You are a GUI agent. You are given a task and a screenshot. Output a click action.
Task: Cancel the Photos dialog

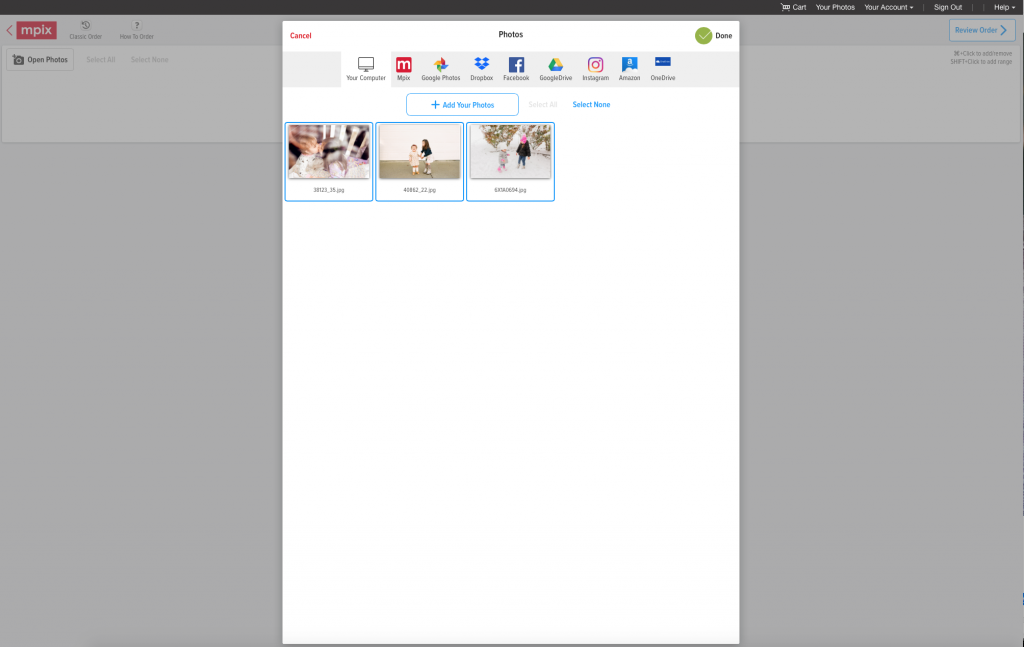(x=300, y=36)
